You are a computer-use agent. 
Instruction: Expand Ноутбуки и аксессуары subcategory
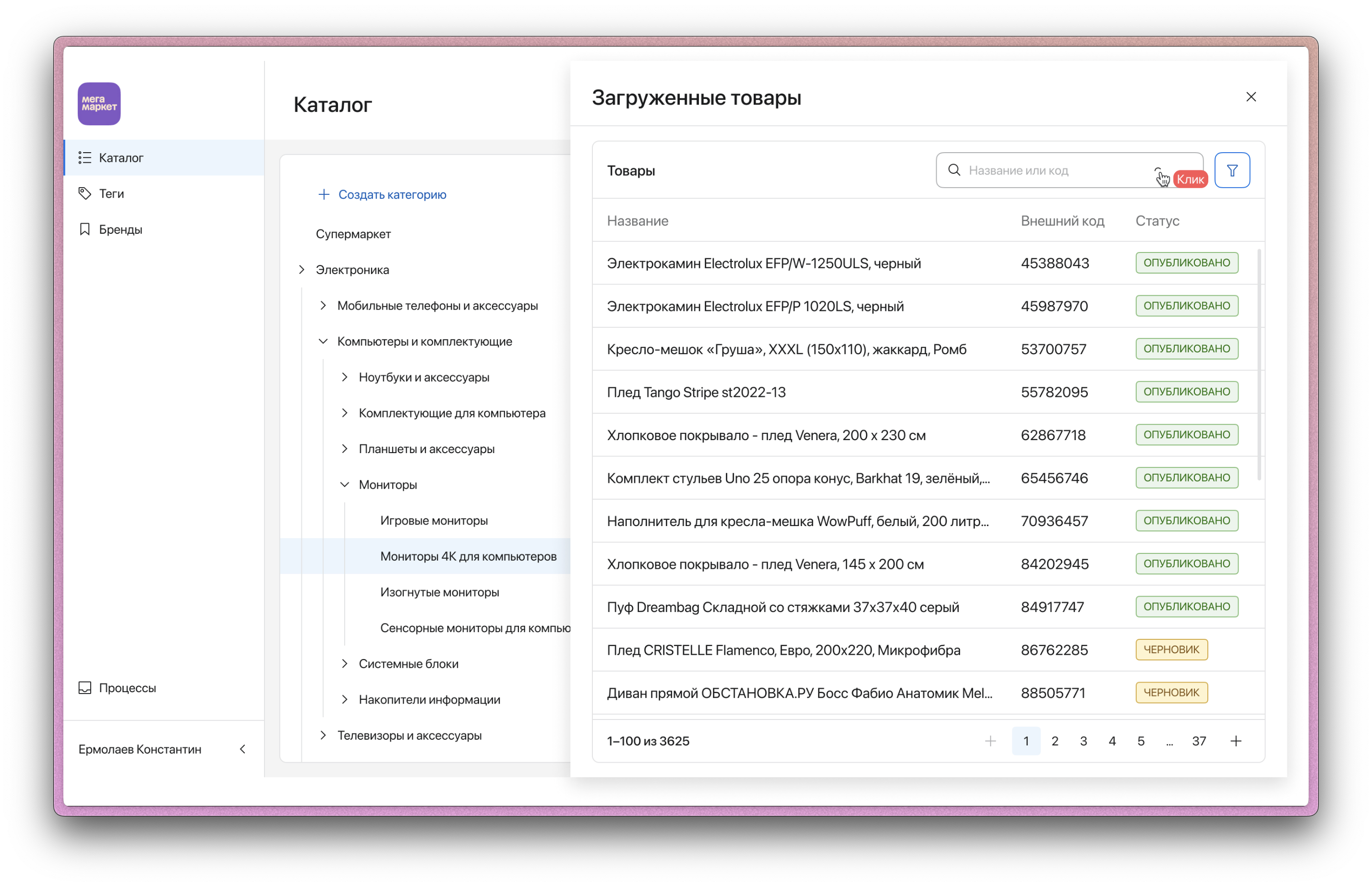[344, 377]
